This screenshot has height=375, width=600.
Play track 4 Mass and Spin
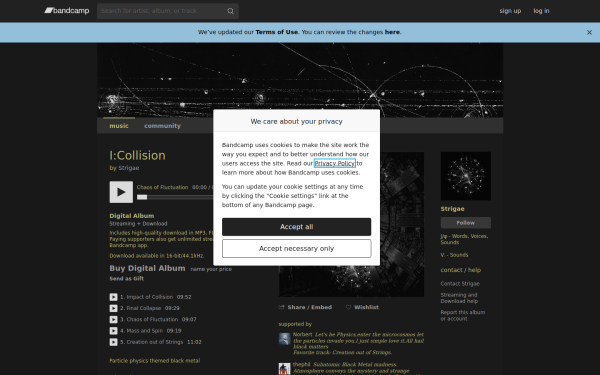coord(113,331)
